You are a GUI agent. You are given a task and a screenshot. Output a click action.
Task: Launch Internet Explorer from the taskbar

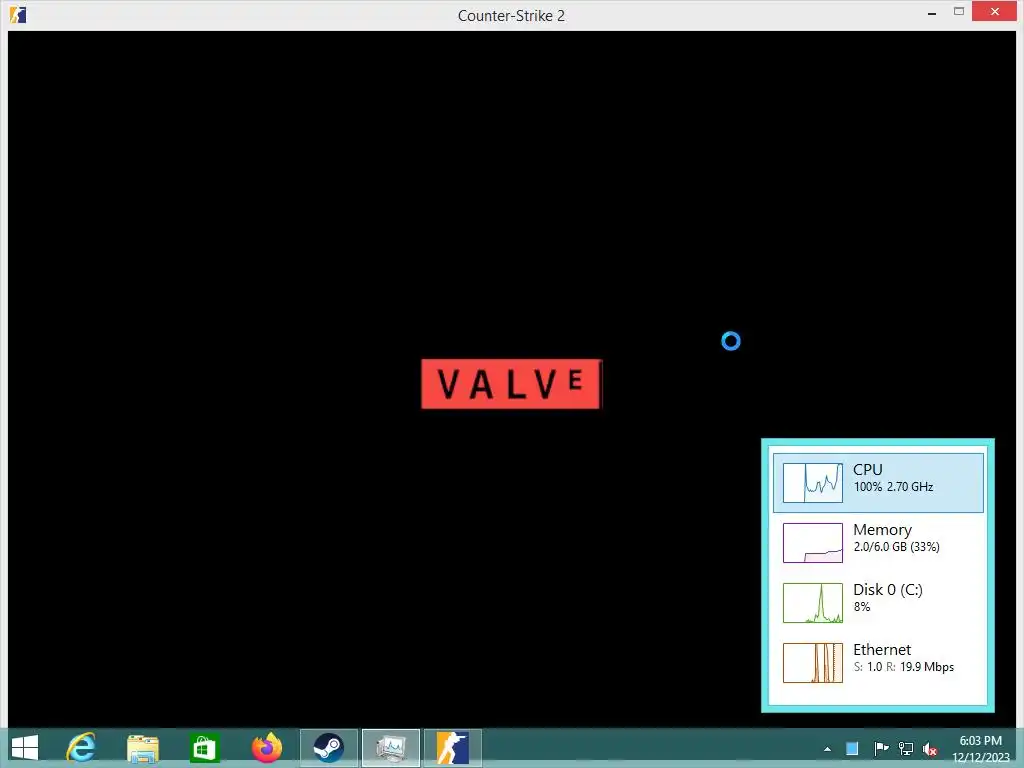81,748
